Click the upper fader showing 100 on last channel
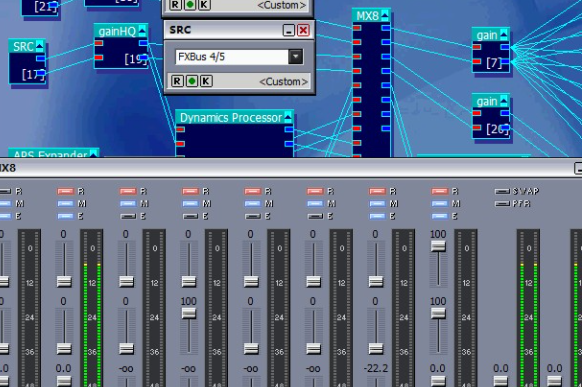 pos(438,246)
